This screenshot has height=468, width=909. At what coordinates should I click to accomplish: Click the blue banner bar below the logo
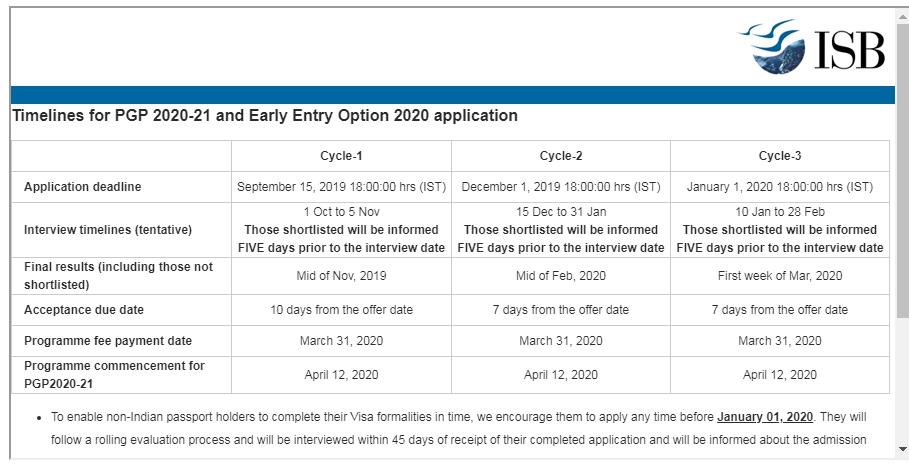tap(450, 95)
